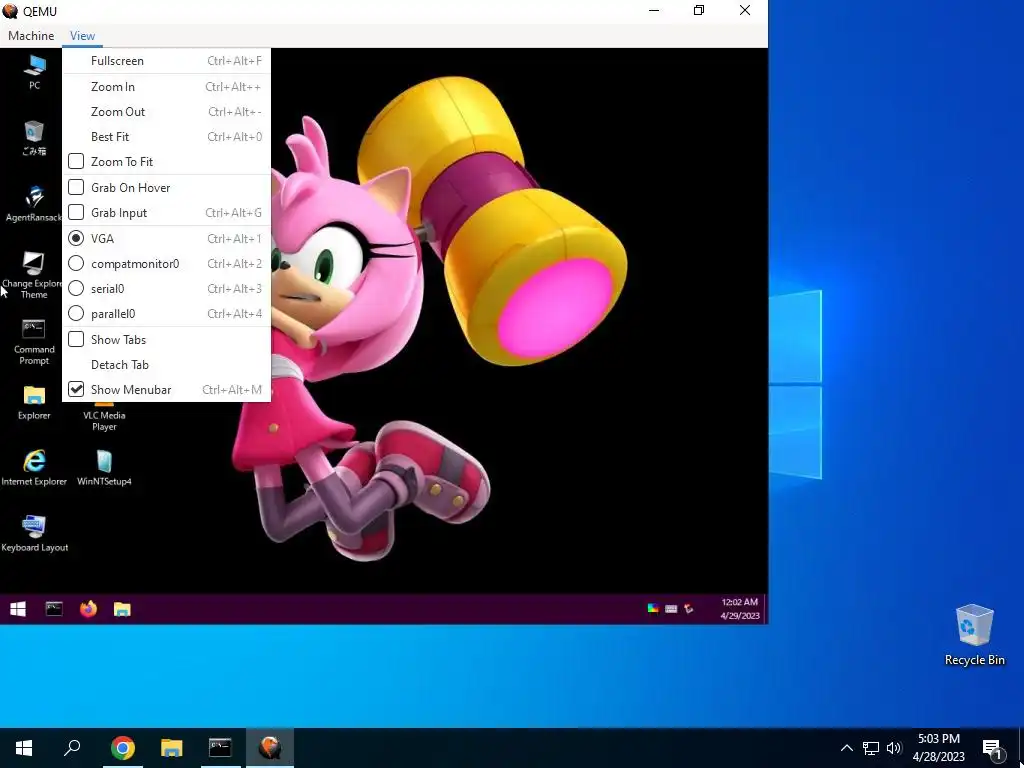Open command prompt from guest taskbar

click(54, 609)
